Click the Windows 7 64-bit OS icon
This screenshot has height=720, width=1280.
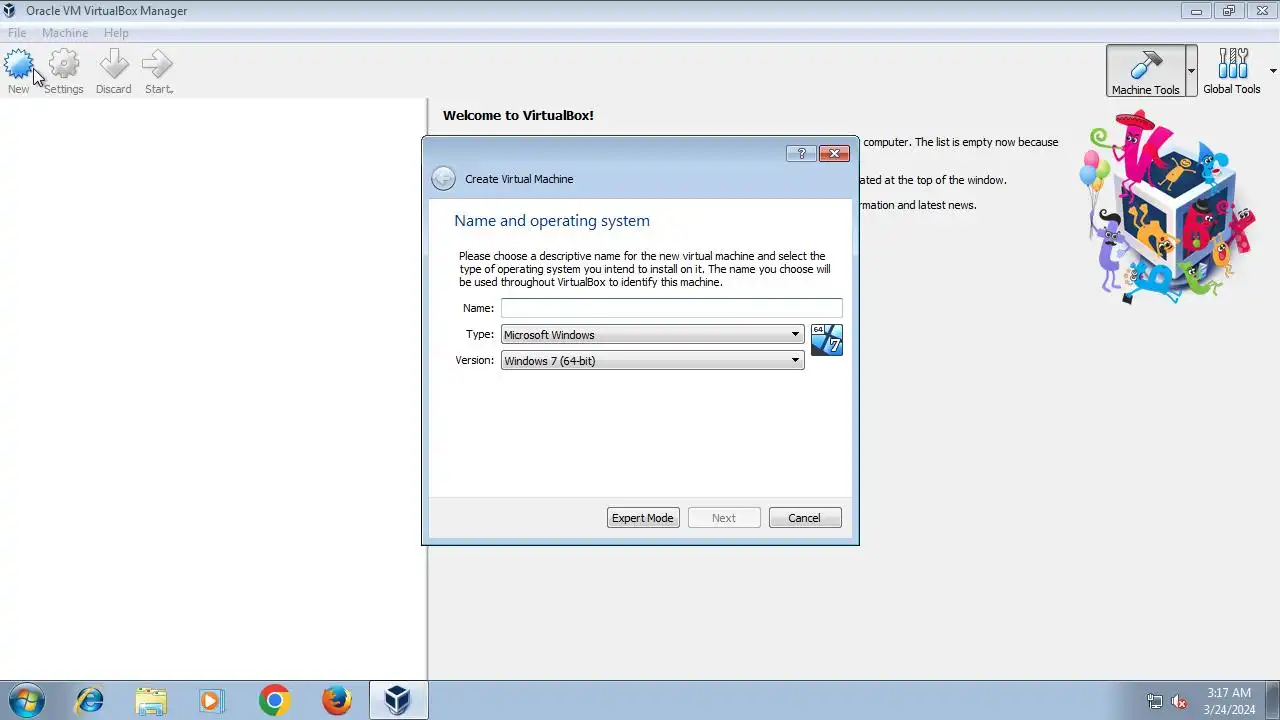(x=827, y=340)
